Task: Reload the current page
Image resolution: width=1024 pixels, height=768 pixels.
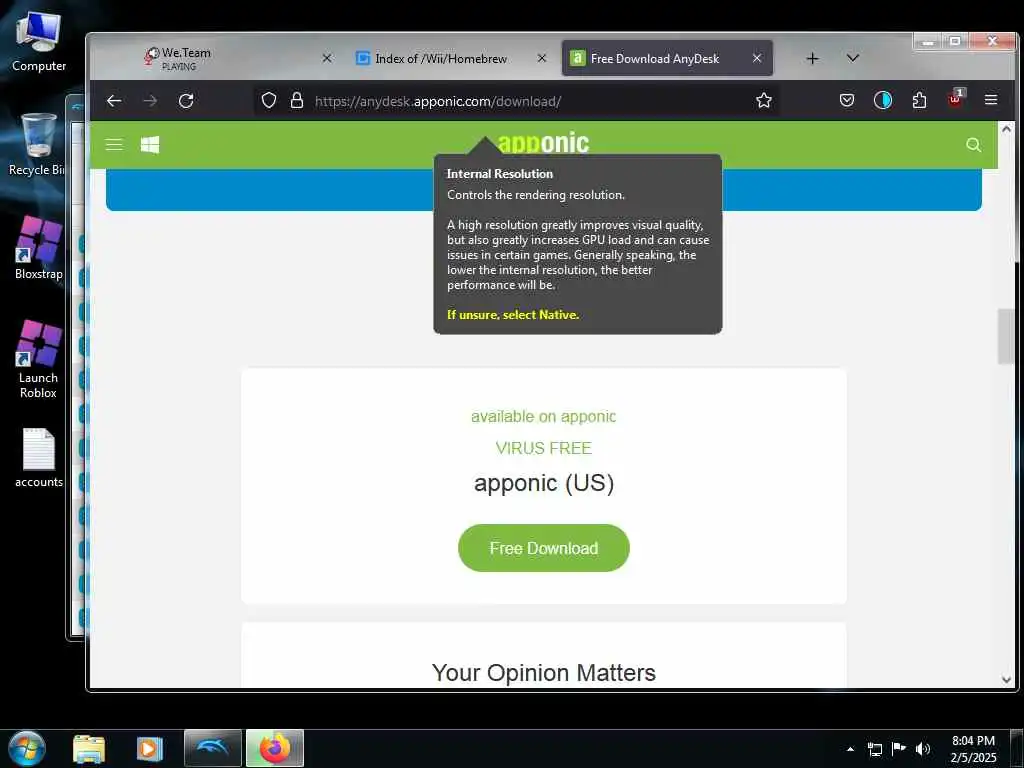Action: 186,101
